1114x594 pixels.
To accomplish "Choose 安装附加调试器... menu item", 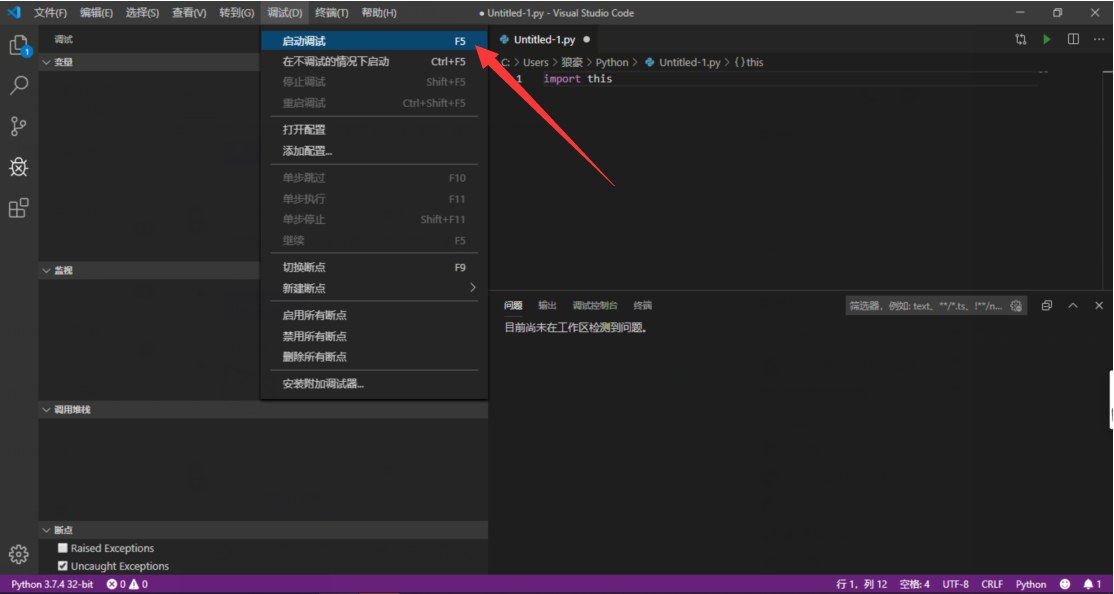I will click(374, 384).
